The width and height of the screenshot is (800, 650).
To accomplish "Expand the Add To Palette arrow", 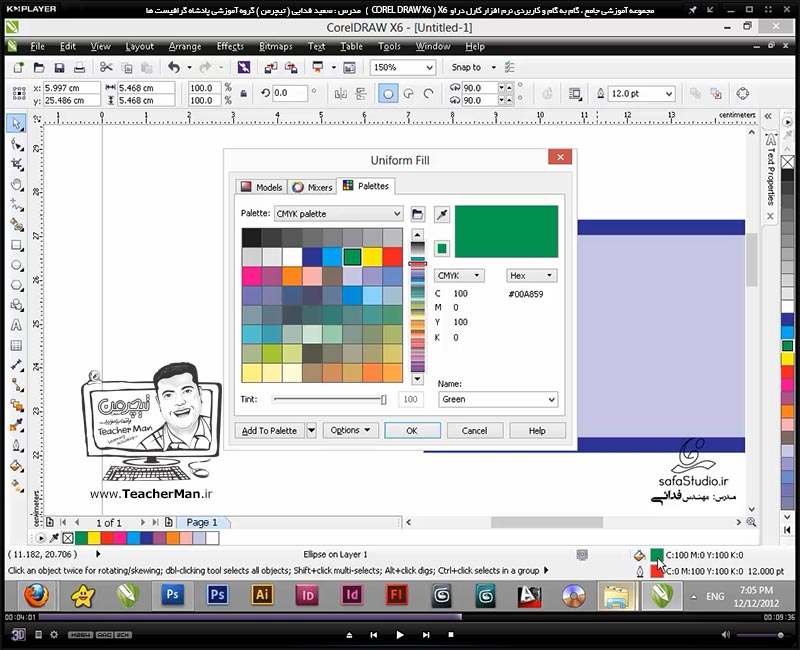I will point(311,430).
